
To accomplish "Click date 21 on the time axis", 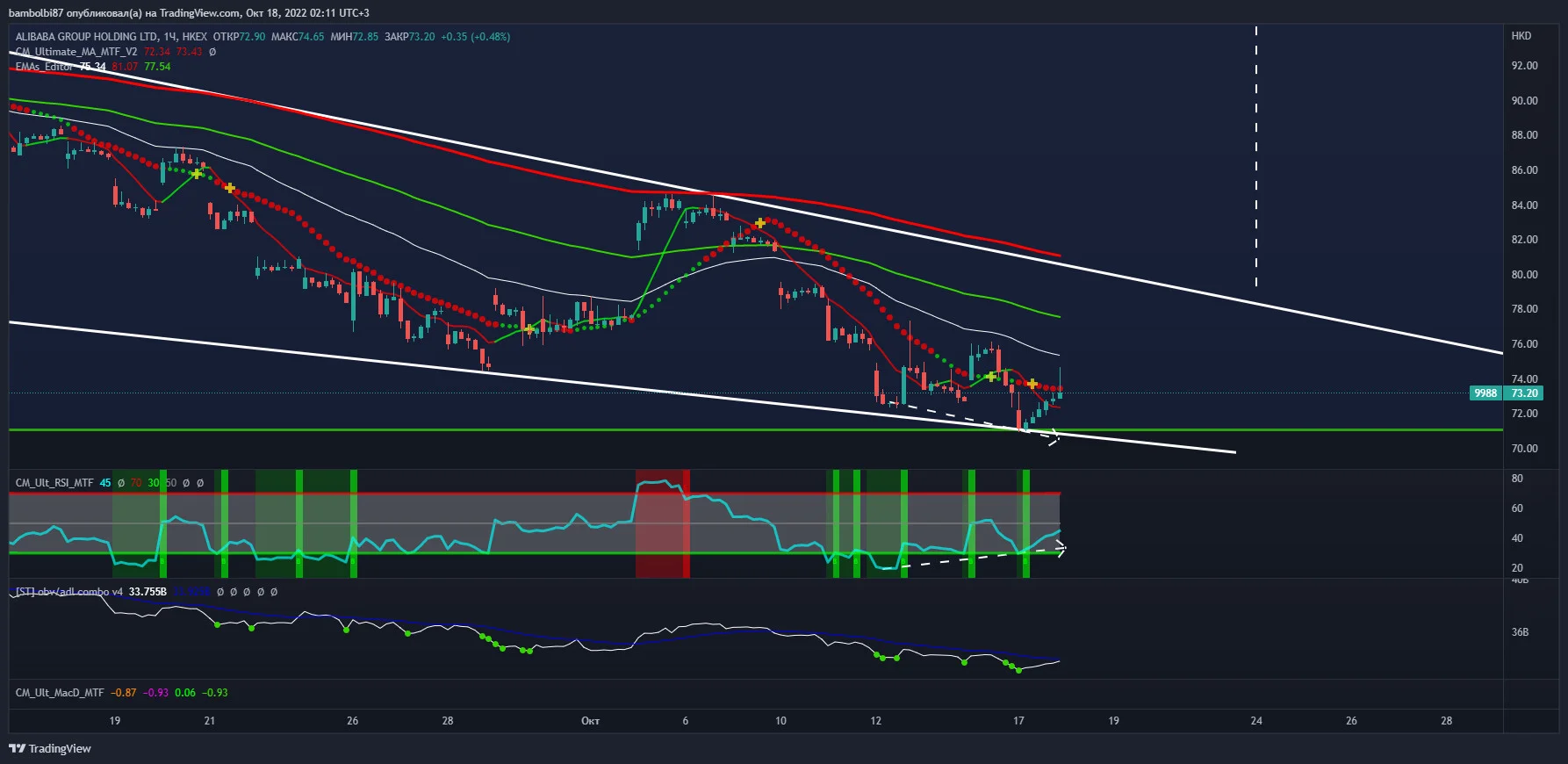I will tap(210, 721).
